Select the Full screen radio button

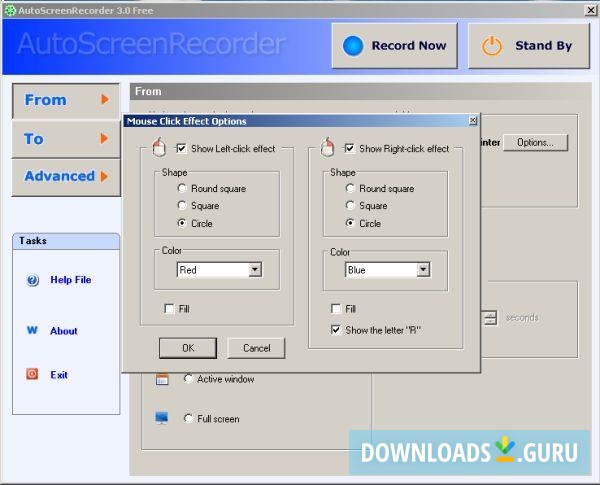[188, 418]
